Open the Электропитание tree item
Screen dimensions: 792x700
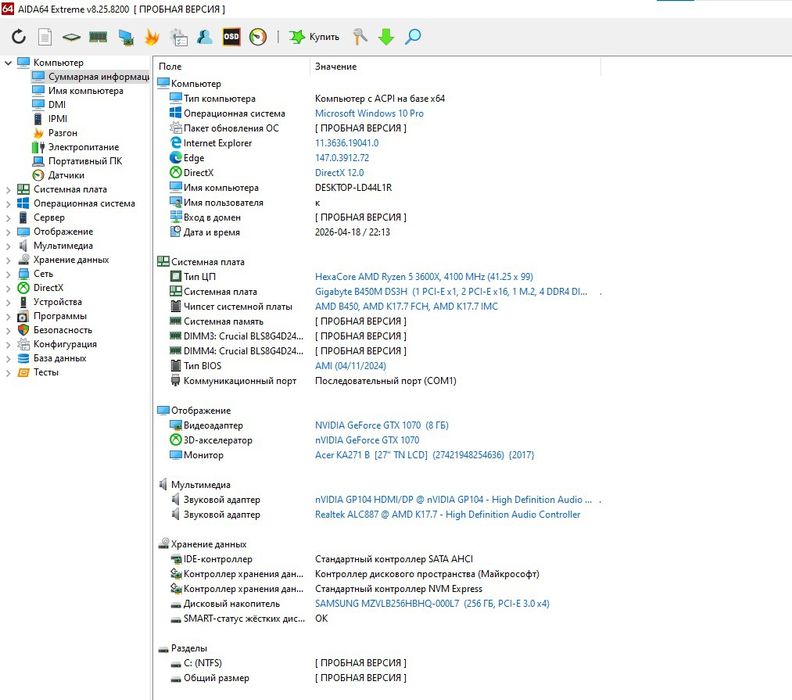click(75, 147)
